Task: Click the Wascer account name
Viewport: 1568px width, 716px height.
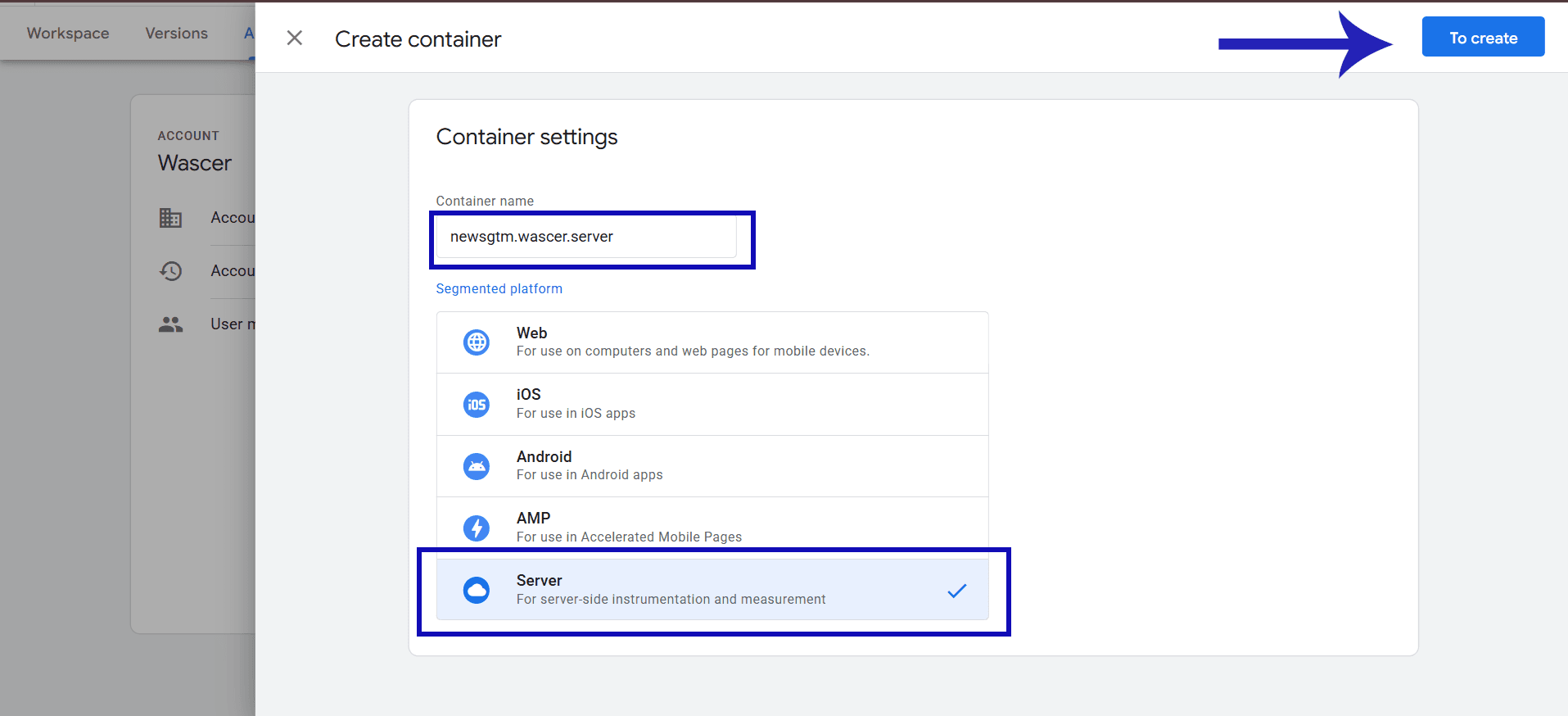Action: pyautogui.click(x=195, y=163)
